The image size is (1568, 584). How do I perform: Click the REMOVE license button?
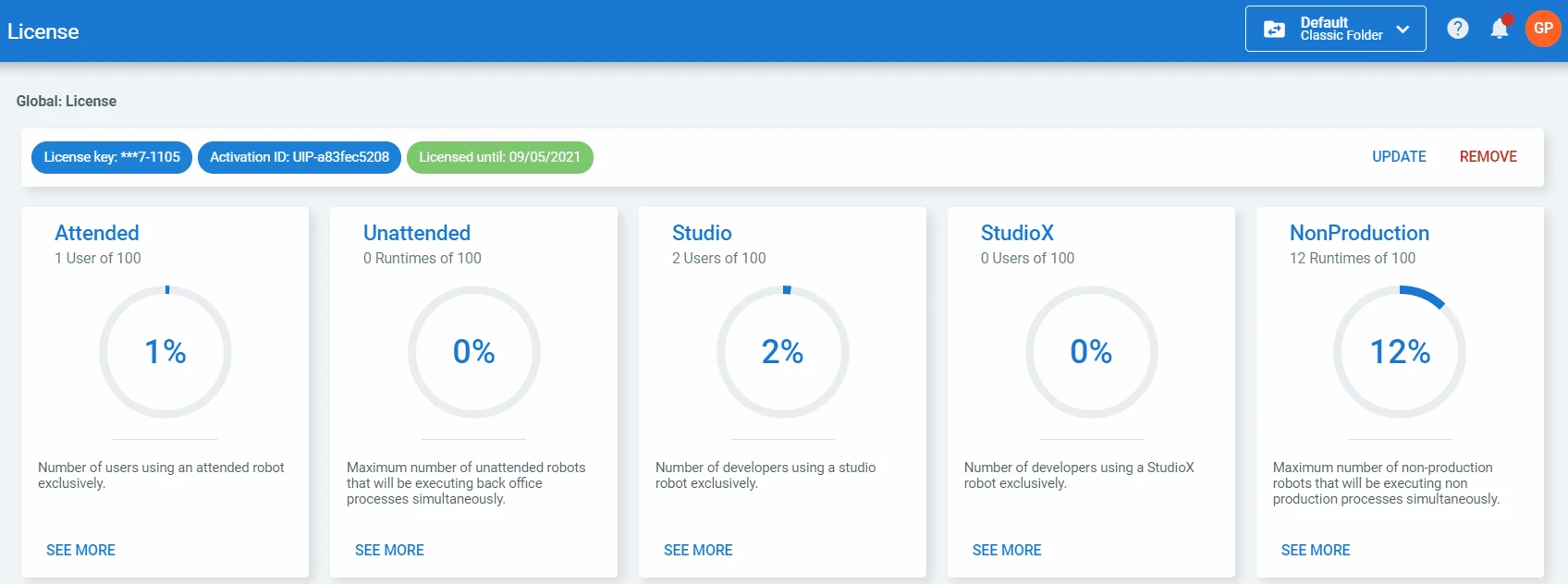[x=1488, y=157]
